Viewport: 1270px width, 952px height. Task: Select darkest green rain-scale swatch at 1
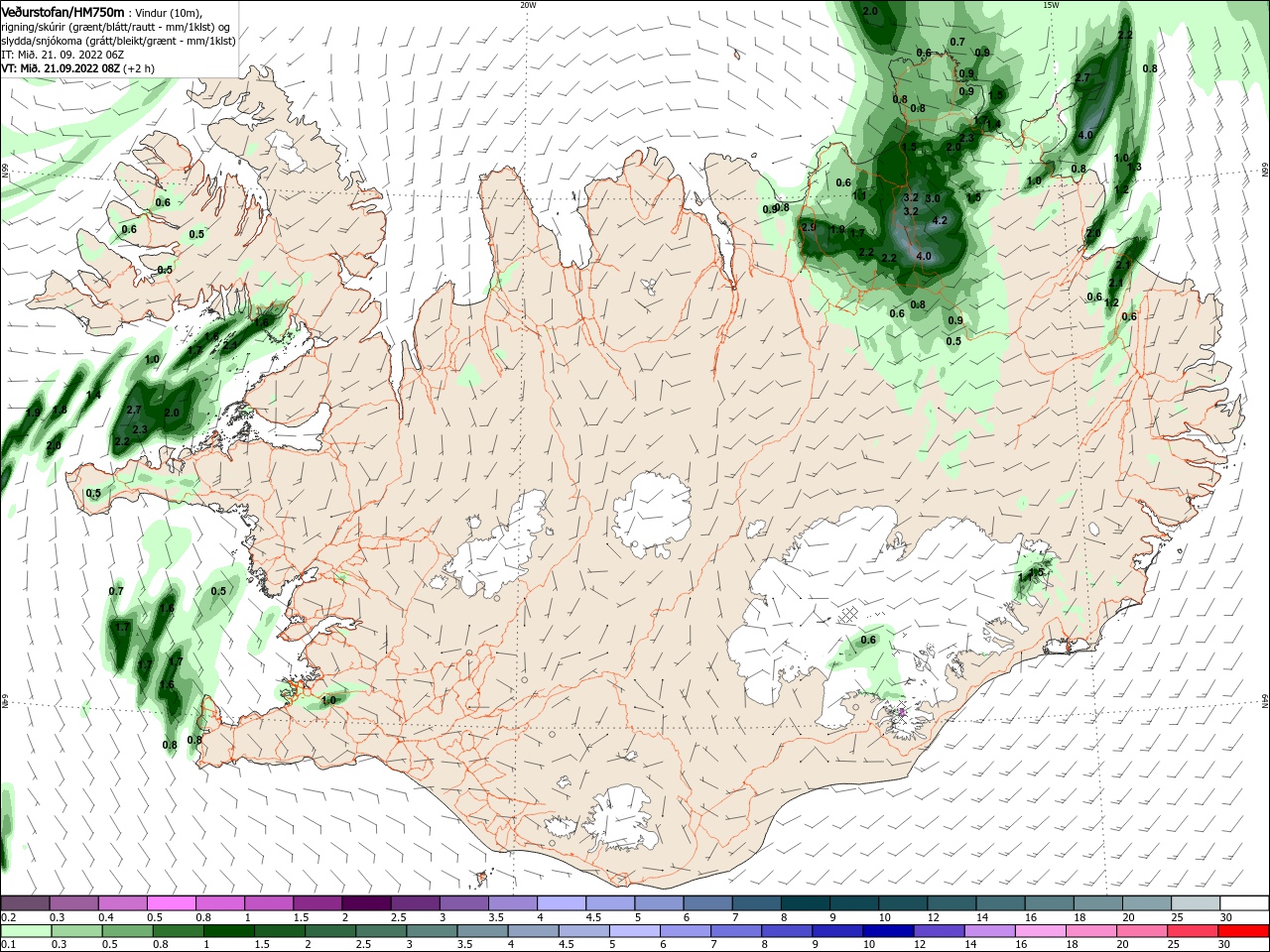(x=228, y=931)
